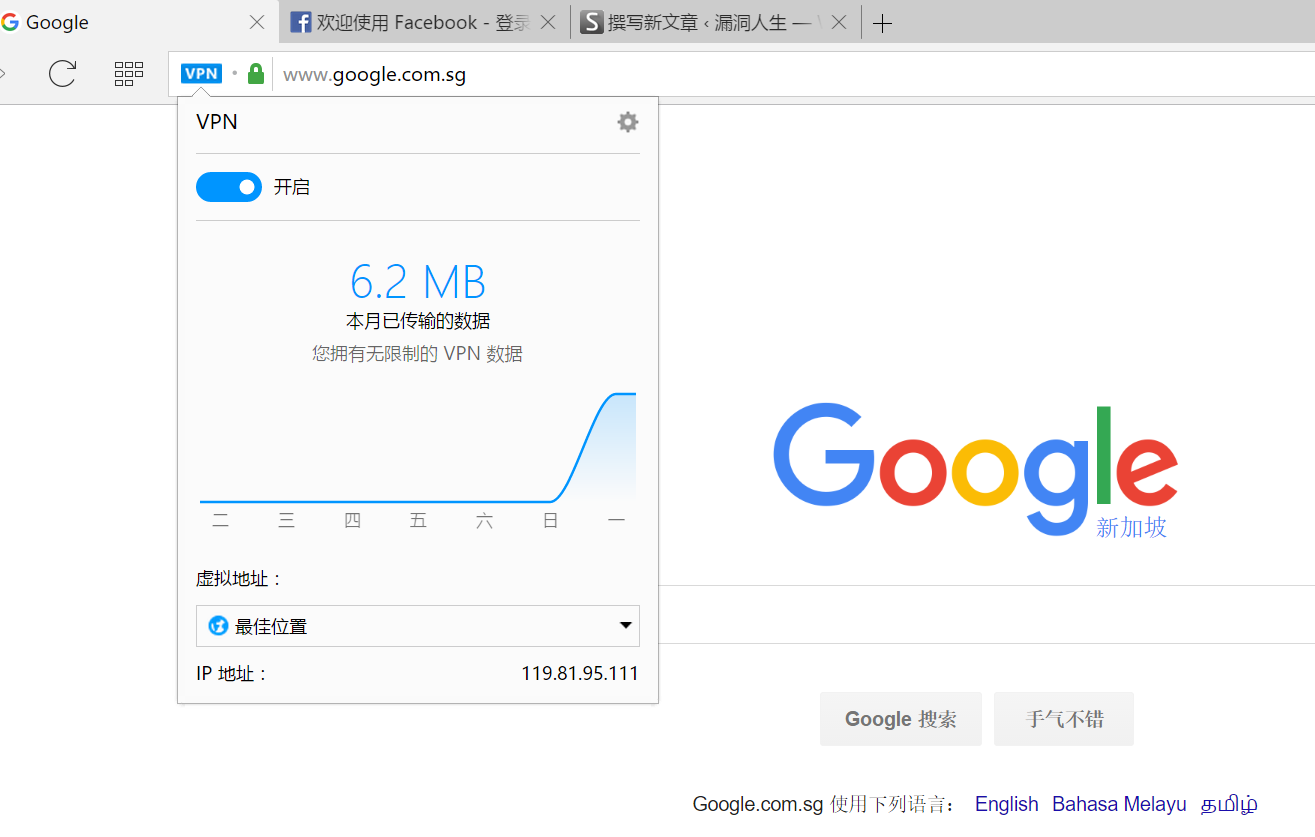This screenshot has height=837, width=1315.
Task: Click the address bar URL www.google.com.sg
Action: coord(374,74)
